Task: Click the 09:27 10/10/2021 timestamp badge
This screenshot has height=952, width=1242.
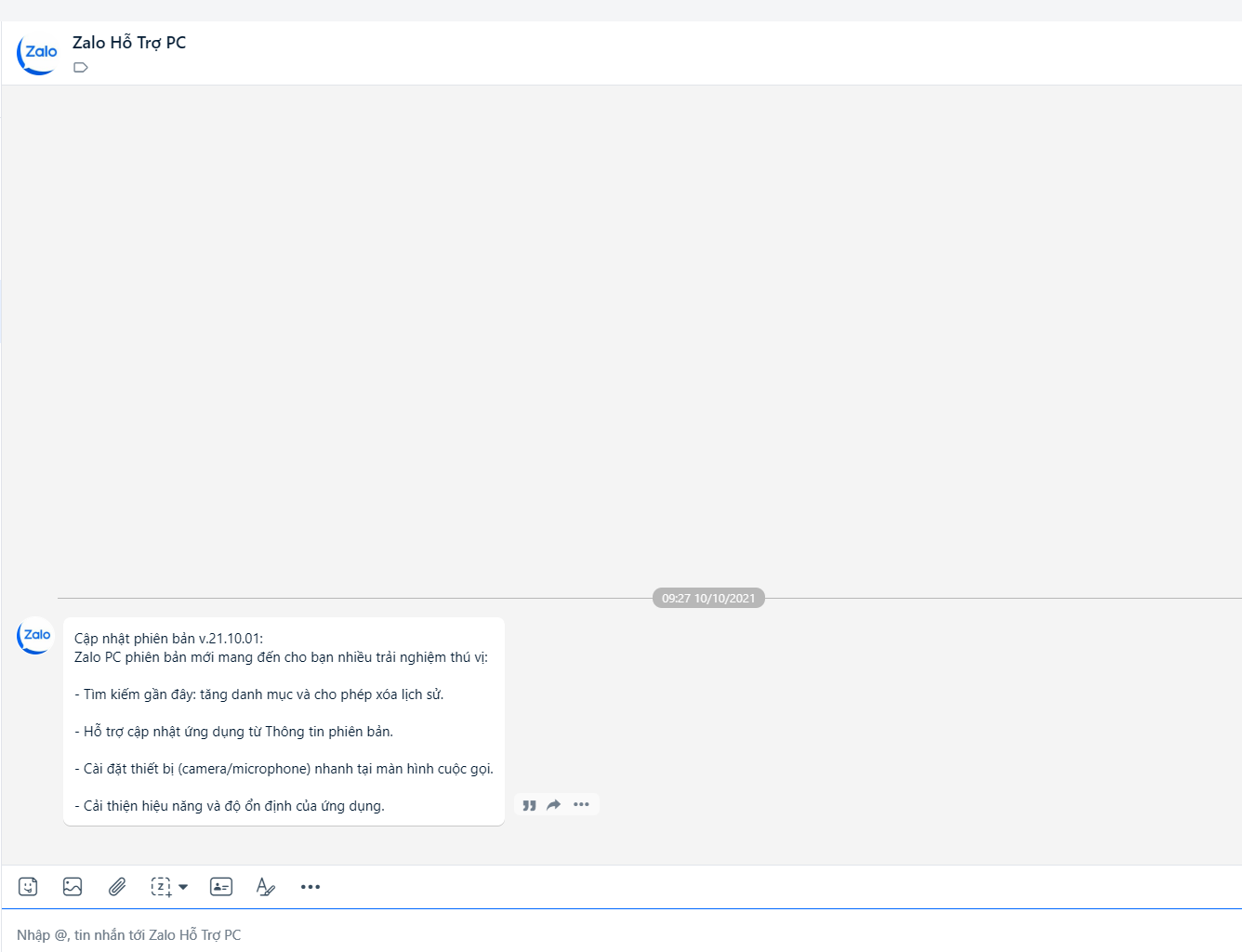Action: point(708,598)
